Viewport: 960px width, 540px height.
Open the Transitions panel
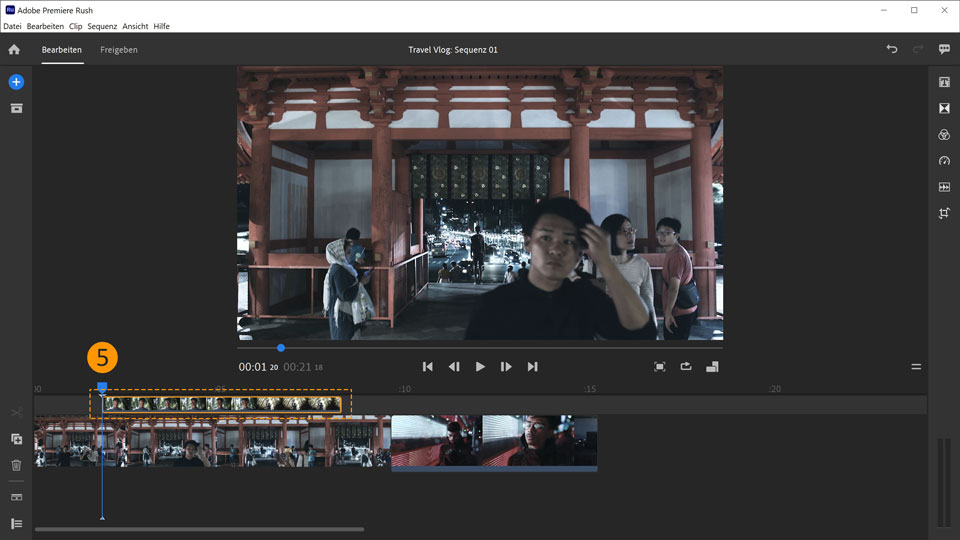click(944, 108)
